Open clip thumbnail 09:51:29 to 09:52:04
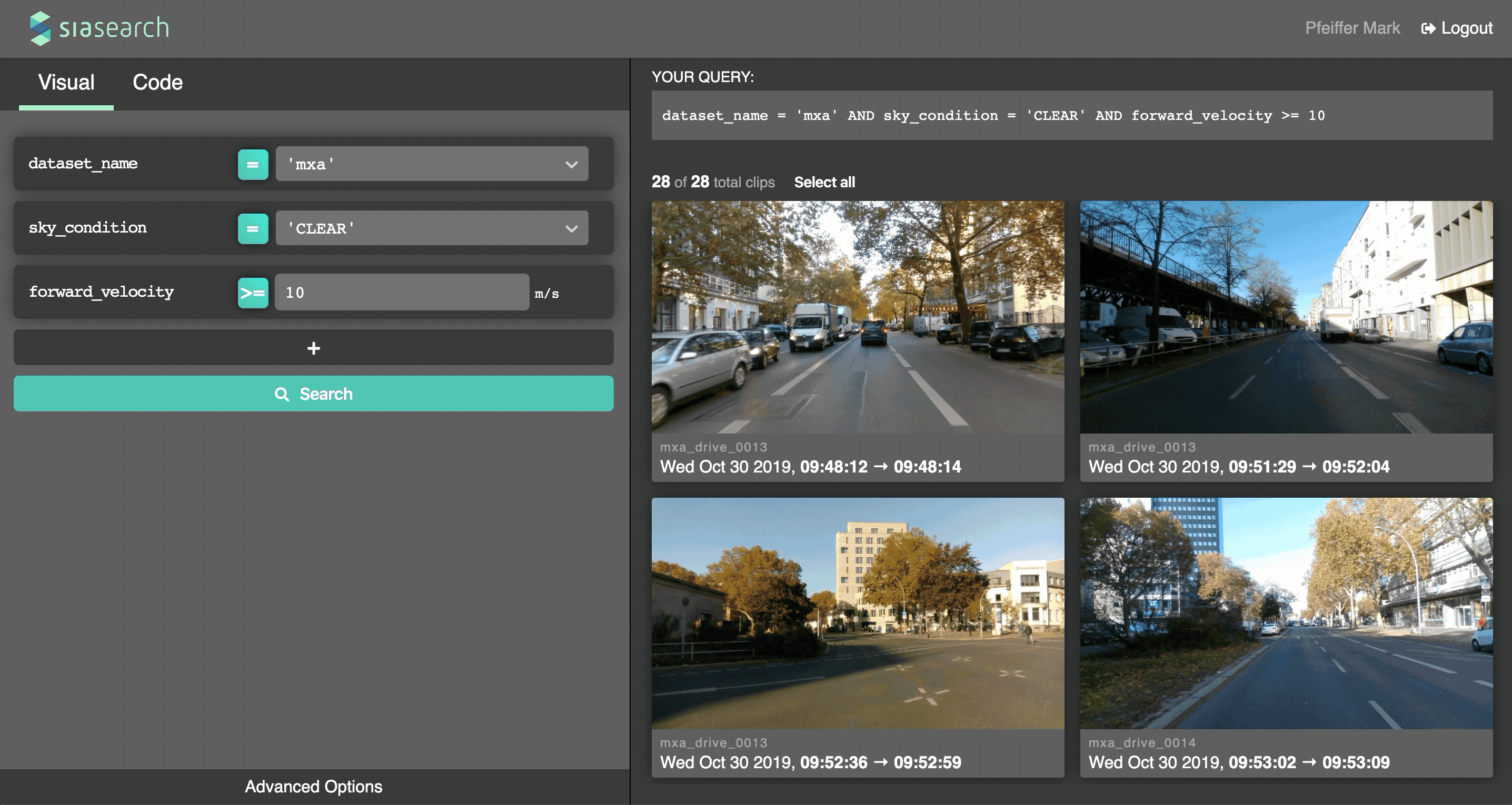Viewport: 1512px width, 805px height. point(1286,317)
